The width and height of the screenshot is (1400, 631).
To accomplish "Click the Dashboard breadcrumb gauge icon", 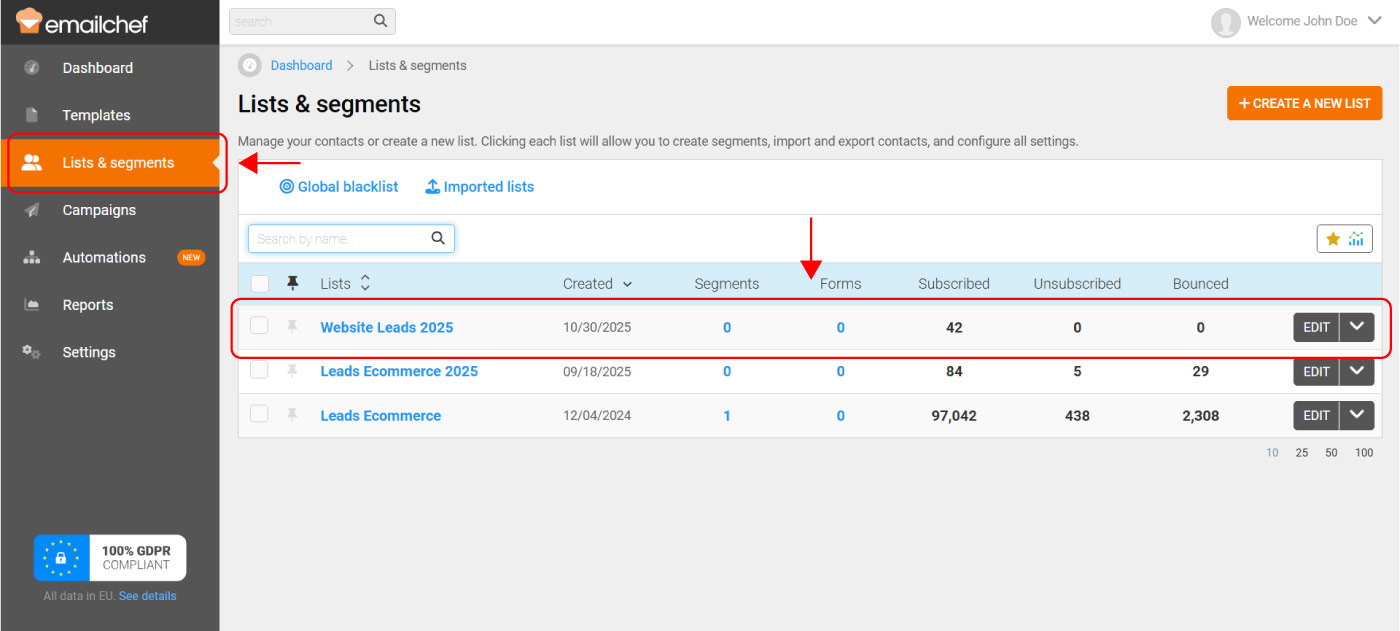I will tap(250, 66).
